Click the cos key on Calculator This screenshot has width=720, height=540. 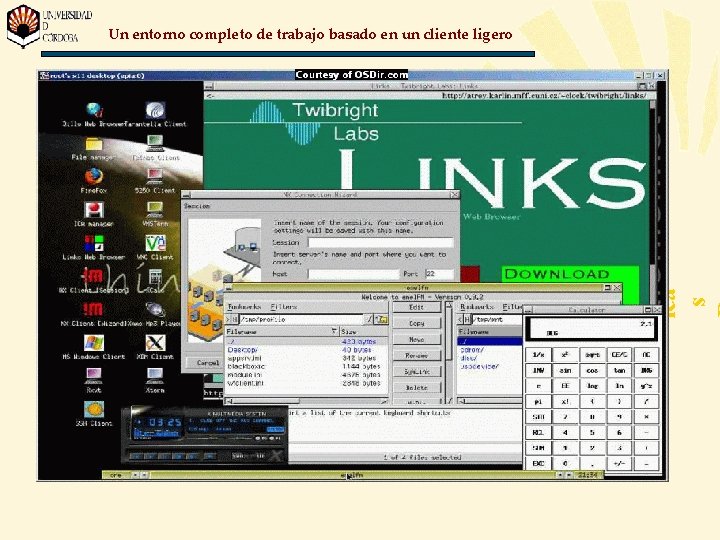(592, 370)
